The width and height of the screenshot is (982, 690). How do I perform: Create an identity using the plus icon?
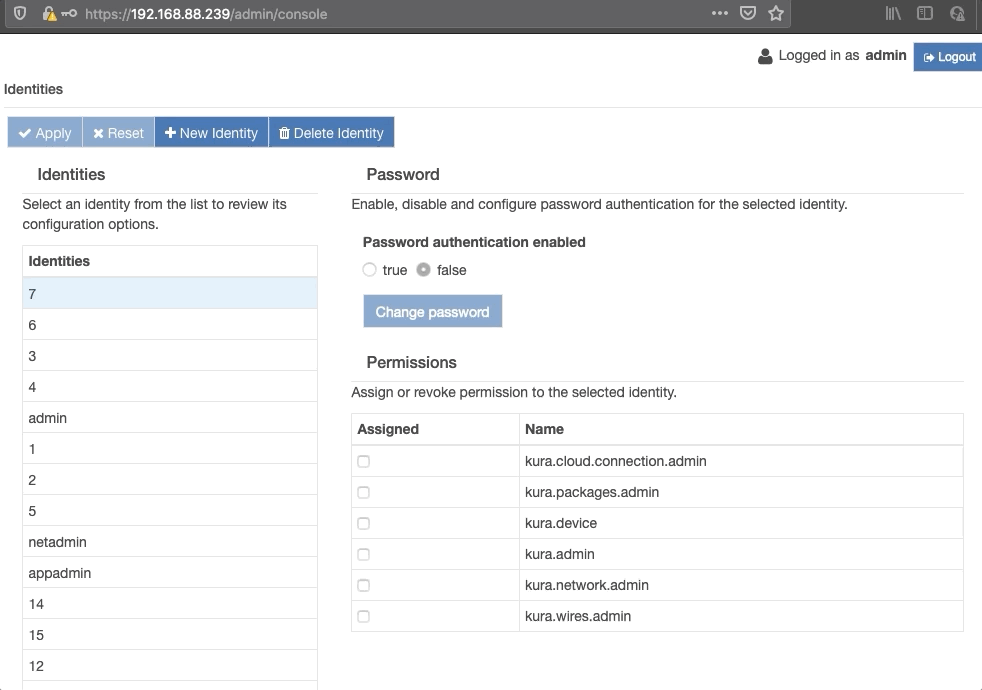pos(172,132)
